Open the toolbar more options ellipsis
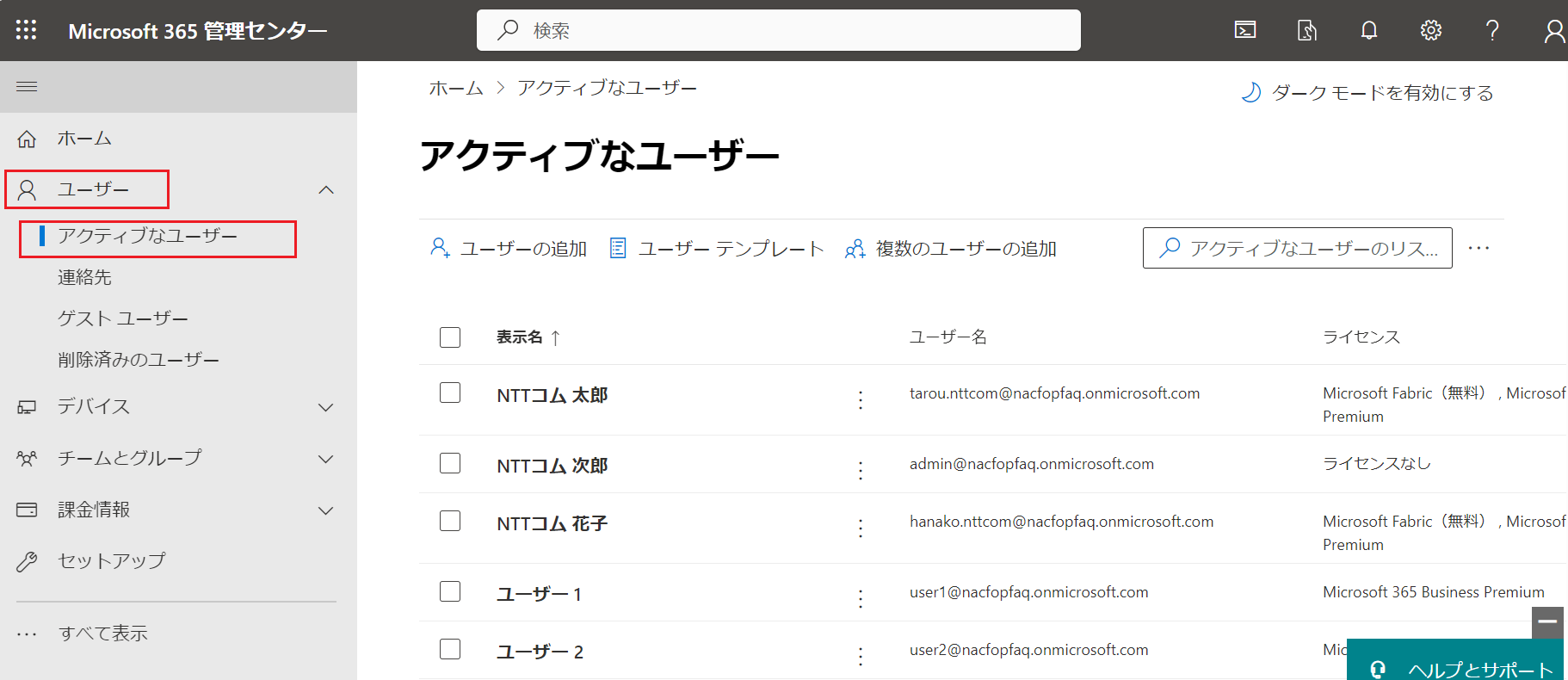This screenshot has width=1568, height=680. [x=1478, y=248]
